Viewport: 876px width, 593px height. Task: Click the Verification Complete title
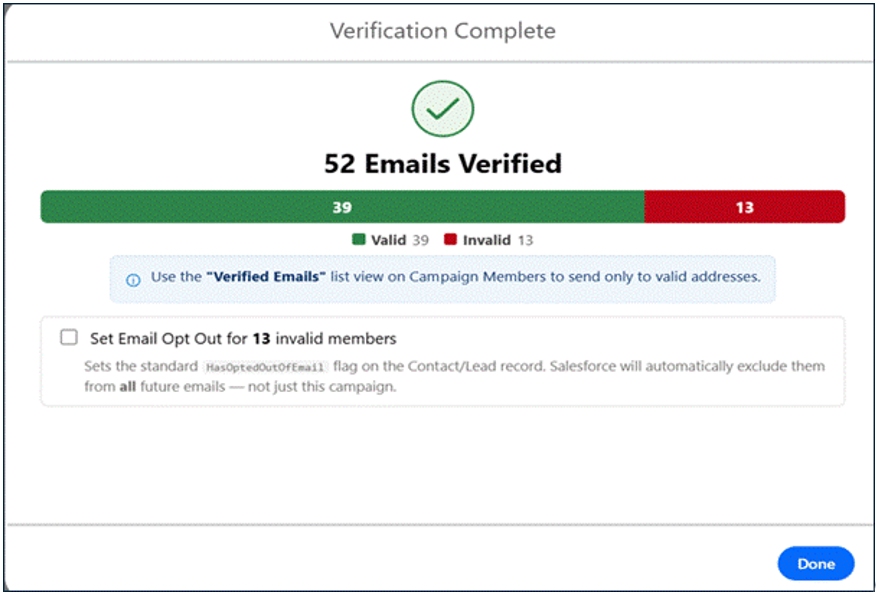(x=442, y=31)
